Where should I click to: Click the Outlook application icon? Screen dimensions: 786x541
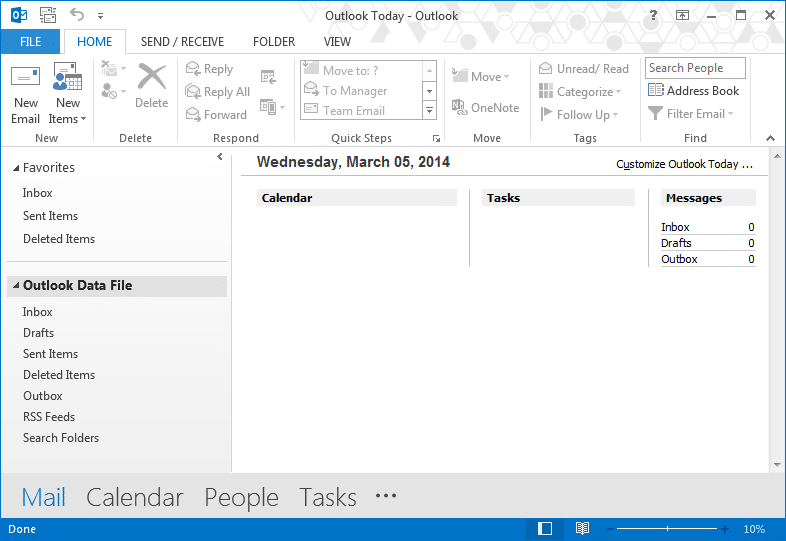pyautogui.click(x=19, y=15)
